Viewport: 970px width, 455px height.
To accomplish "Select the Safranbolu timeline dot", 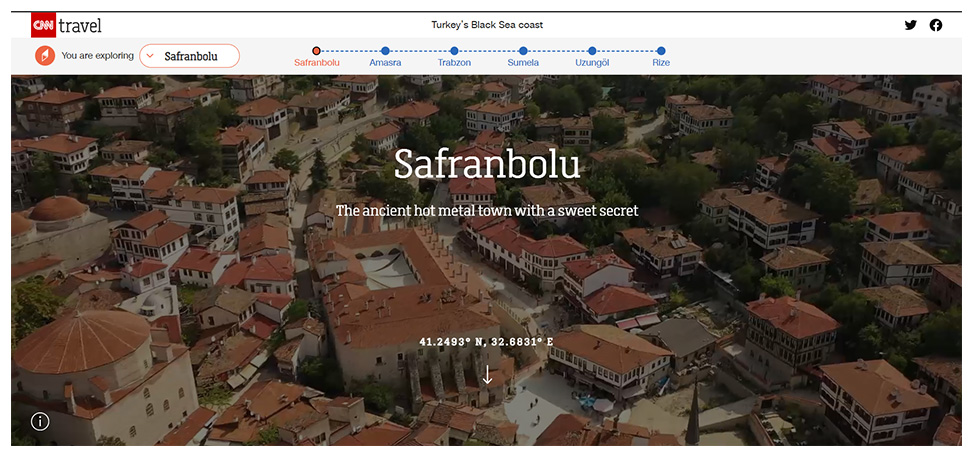I will coord(316,51).
